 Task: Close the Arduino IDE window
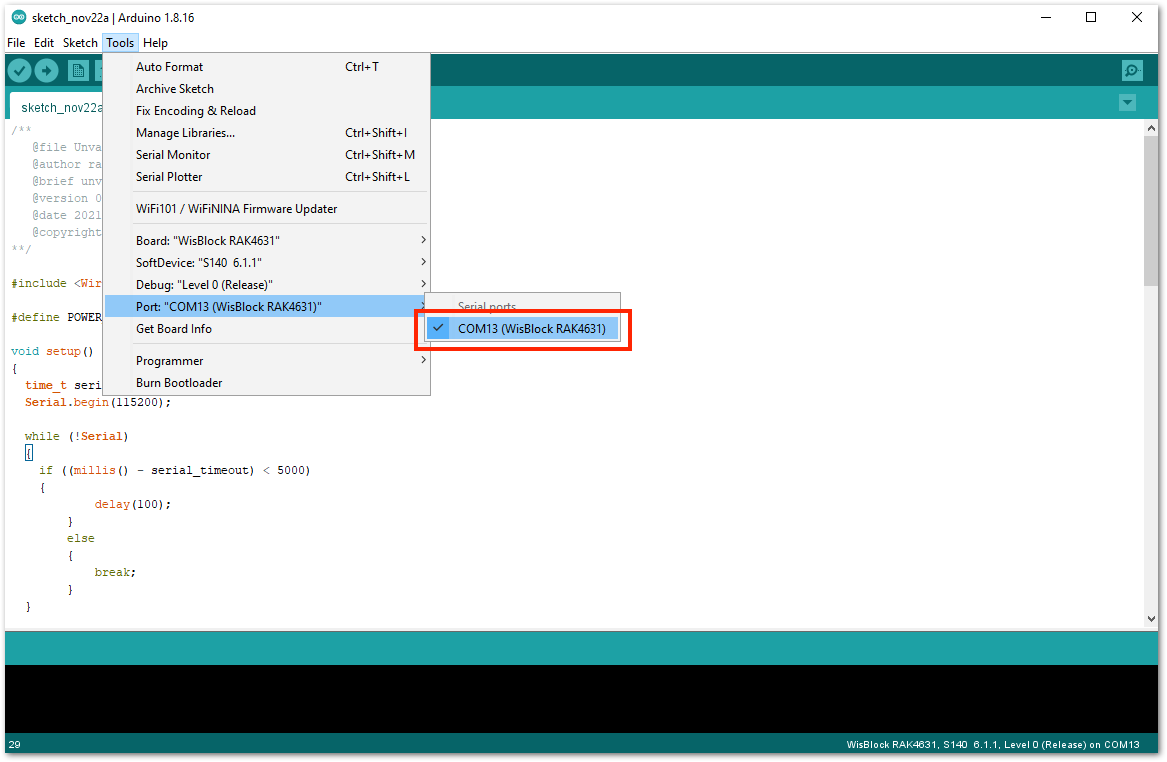(x=1136, y=17)
